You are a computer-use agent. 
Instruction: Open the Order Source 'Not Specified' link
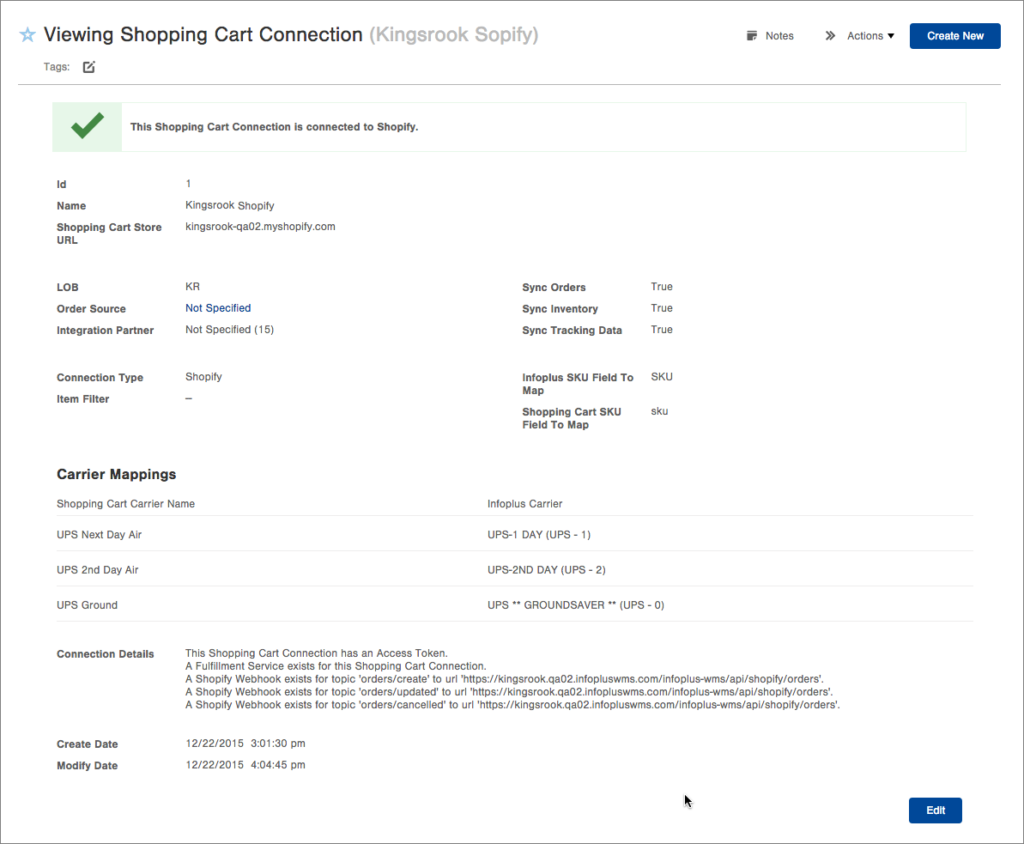[218, 308]
